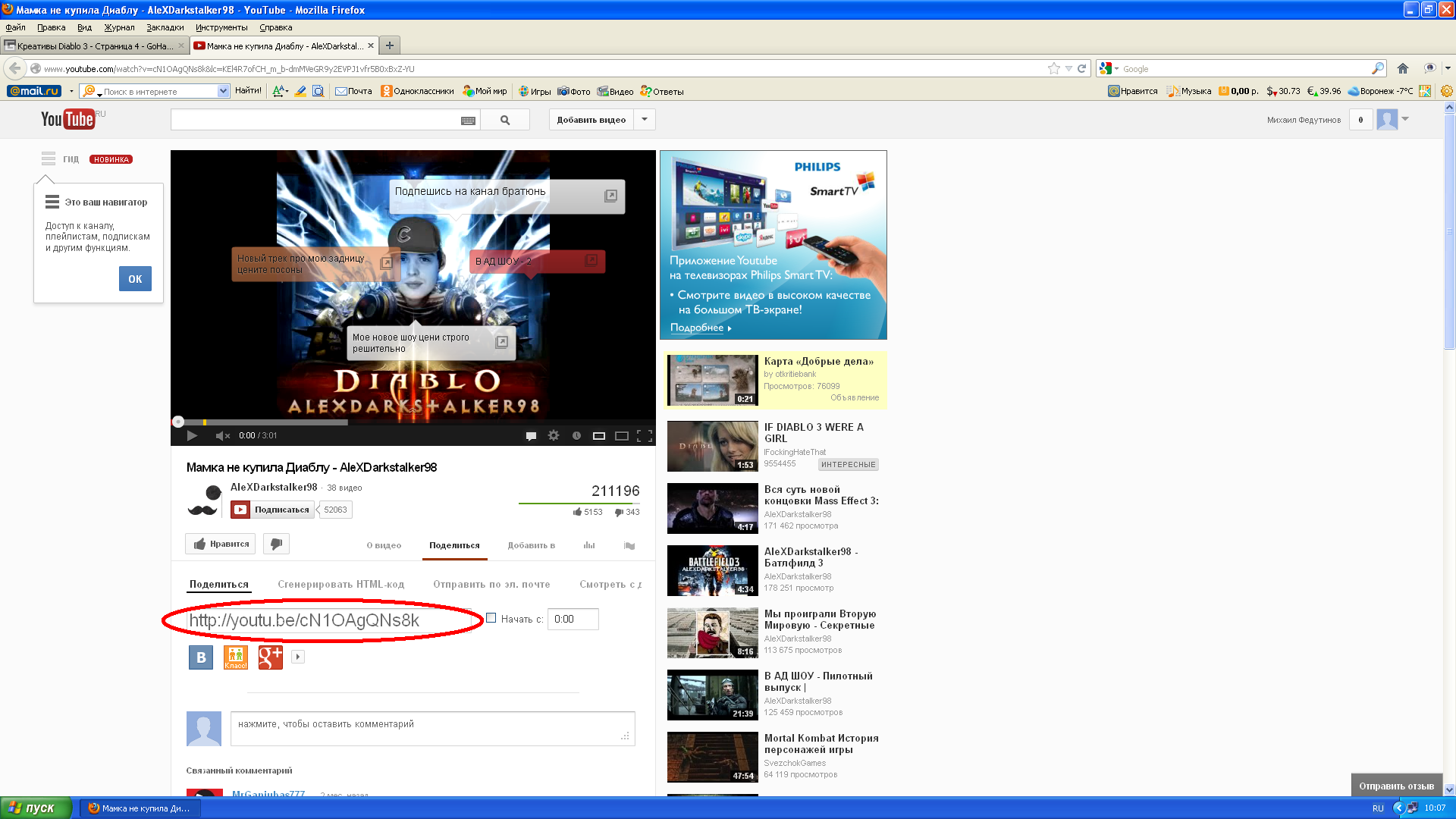
Task: Click the Найти! search button
Action: (x=248, y=91)
